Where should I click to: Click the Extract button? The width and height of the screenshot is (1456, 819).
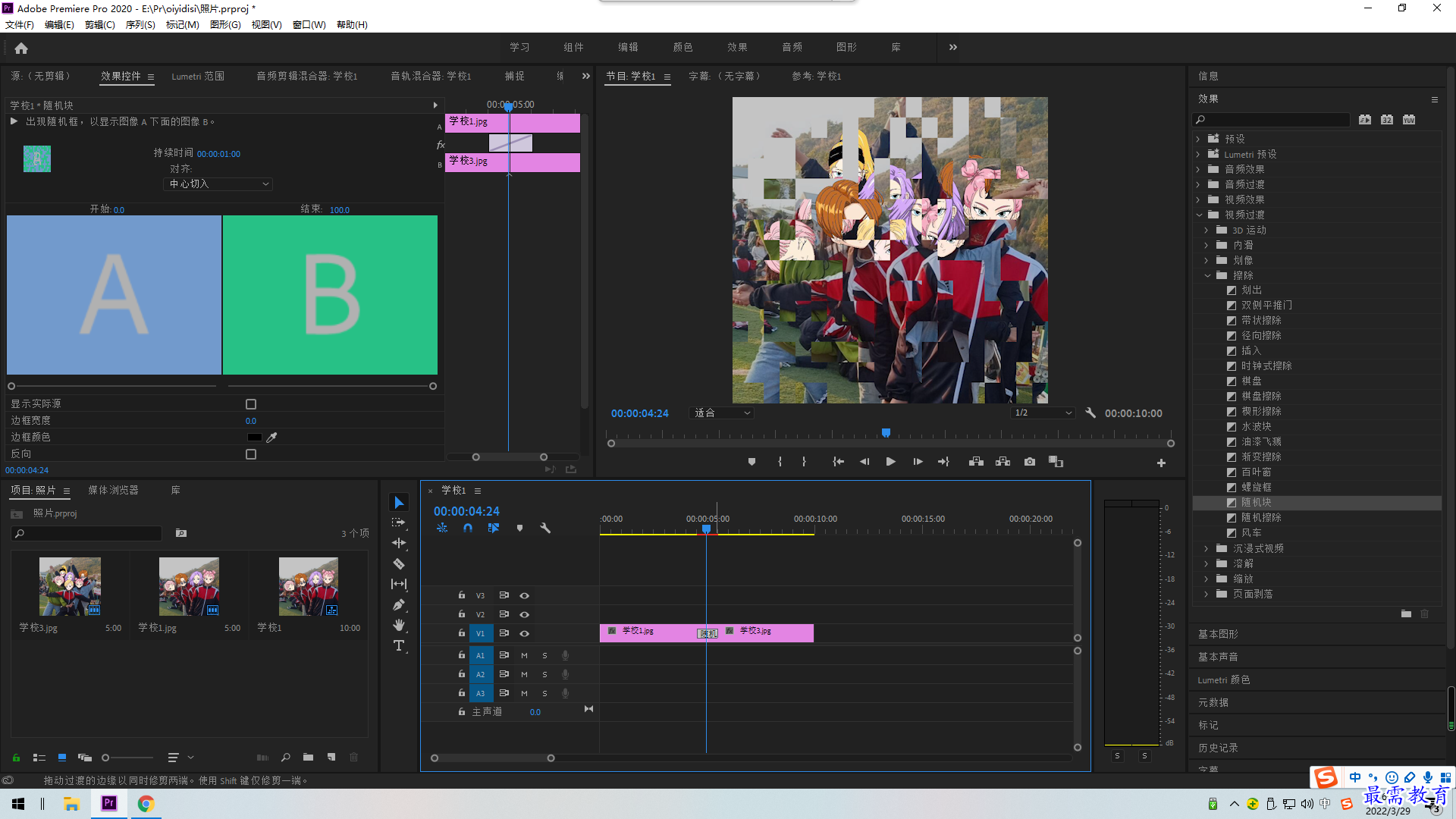(1003, 462)
